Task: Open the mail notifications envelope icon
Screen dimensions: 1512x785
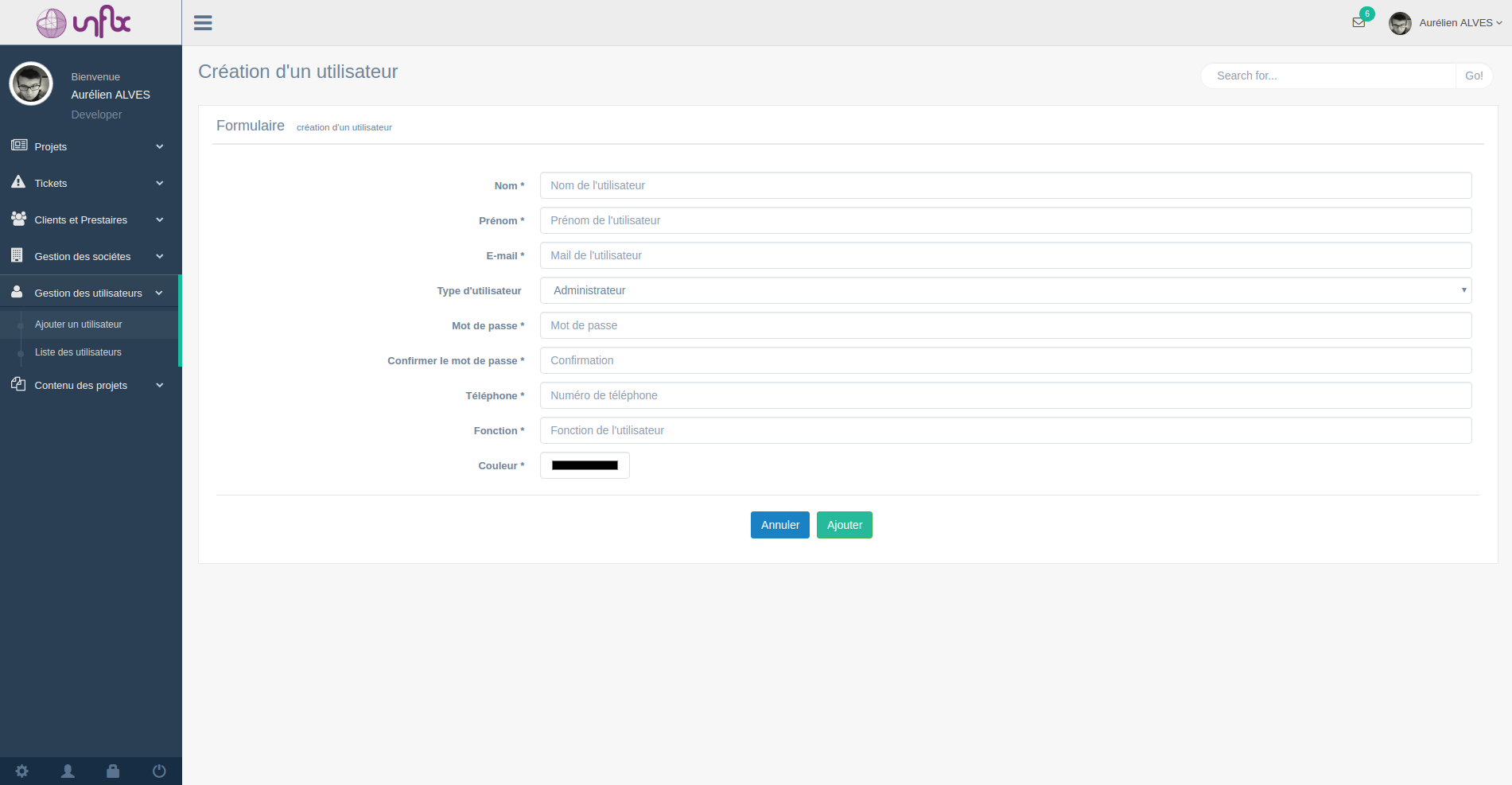Action: pyautogui.click(x=1358, y=22)
